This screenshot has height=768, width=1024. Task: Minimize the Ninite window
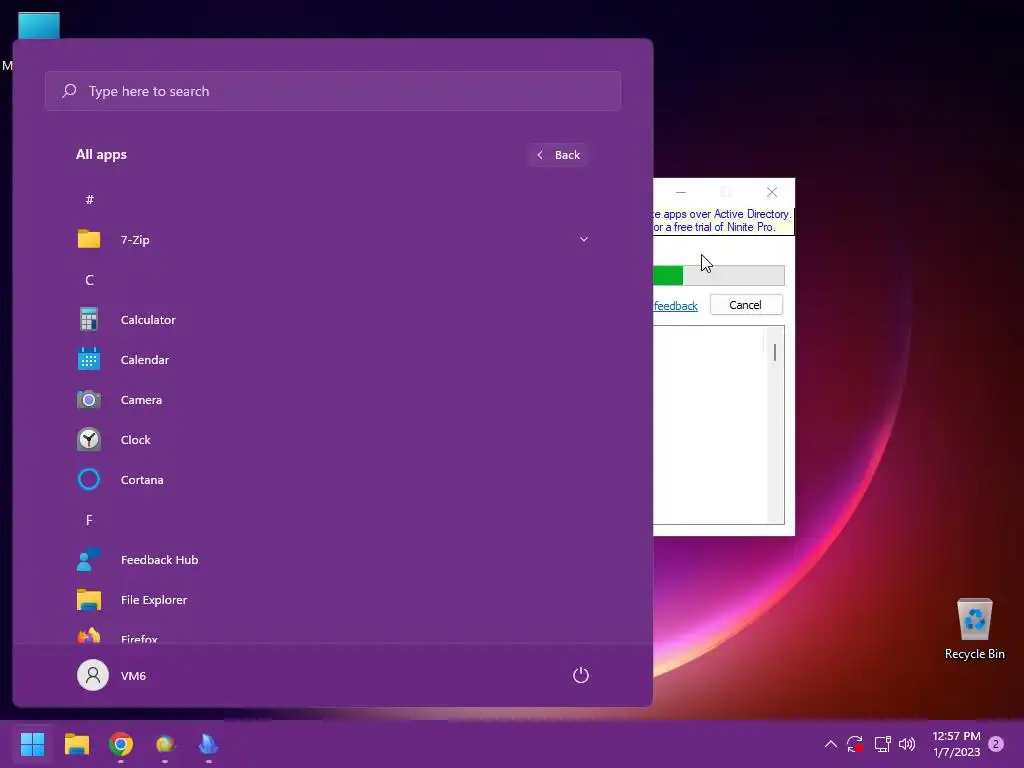click(x=680, y=192)
